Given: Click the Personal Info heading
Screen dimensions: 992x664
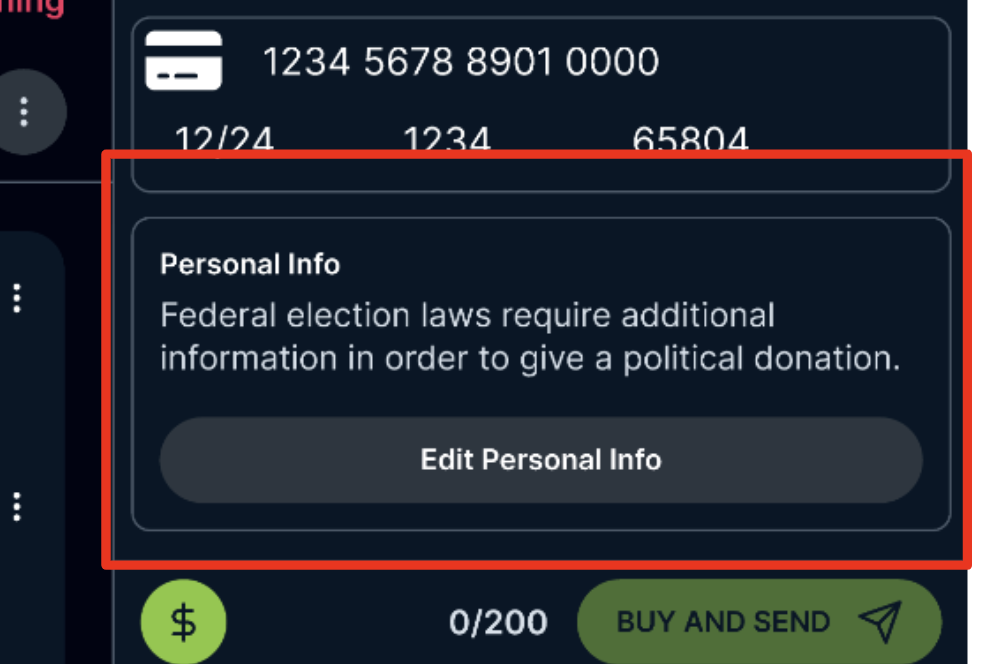Looking at the screenshot, I should click(250, 264).
